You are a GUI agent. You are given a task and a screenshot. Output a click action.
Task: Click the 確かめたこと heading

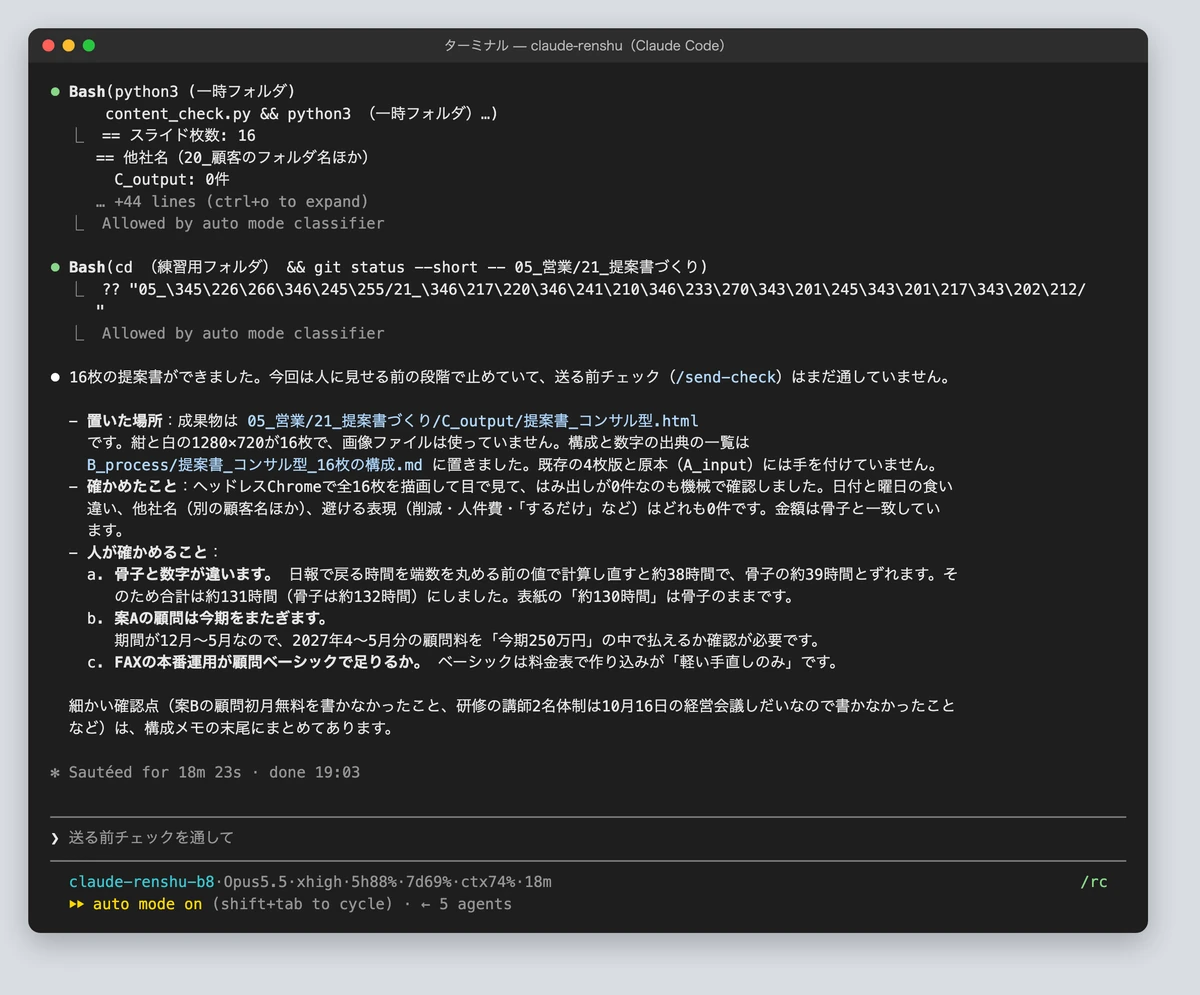click(x=132, y=487)
